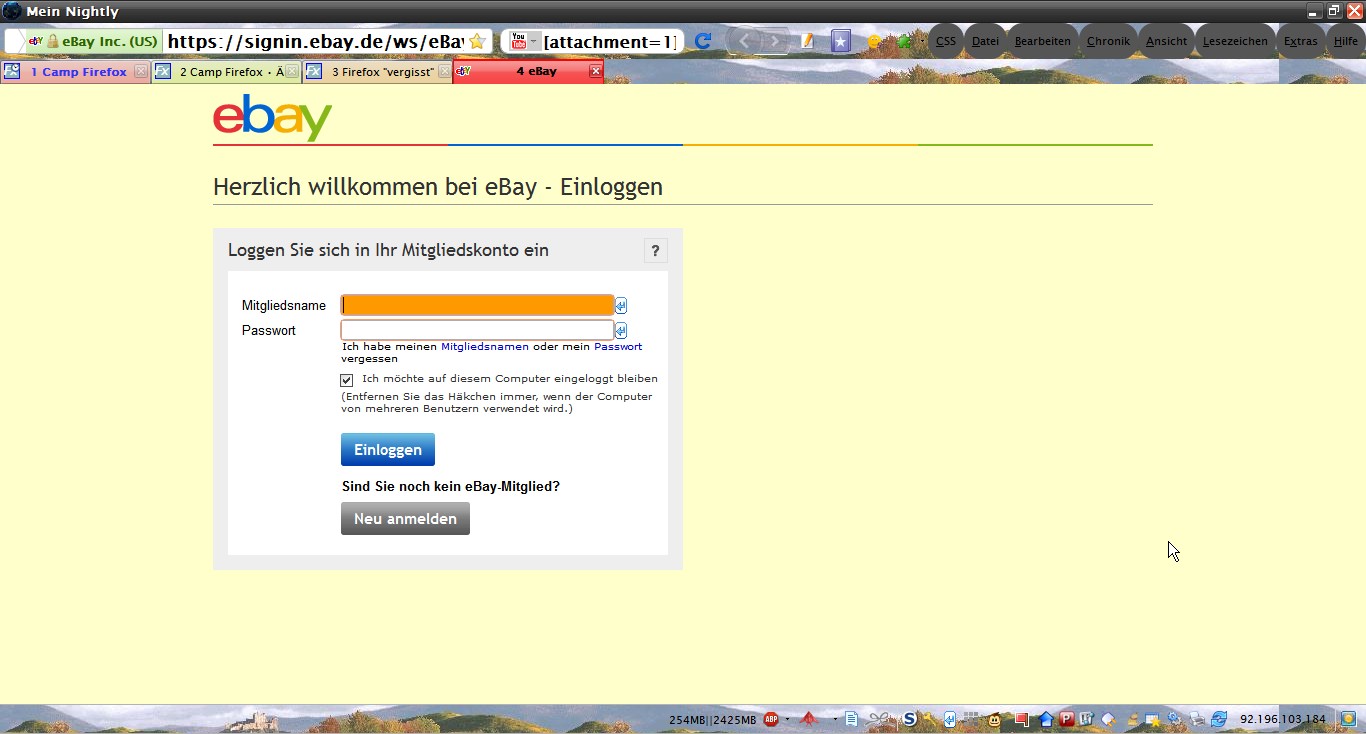This screenshot has height=734, width=1366.
Task: Open the question mark help button
Action: (x=655, y=251)
